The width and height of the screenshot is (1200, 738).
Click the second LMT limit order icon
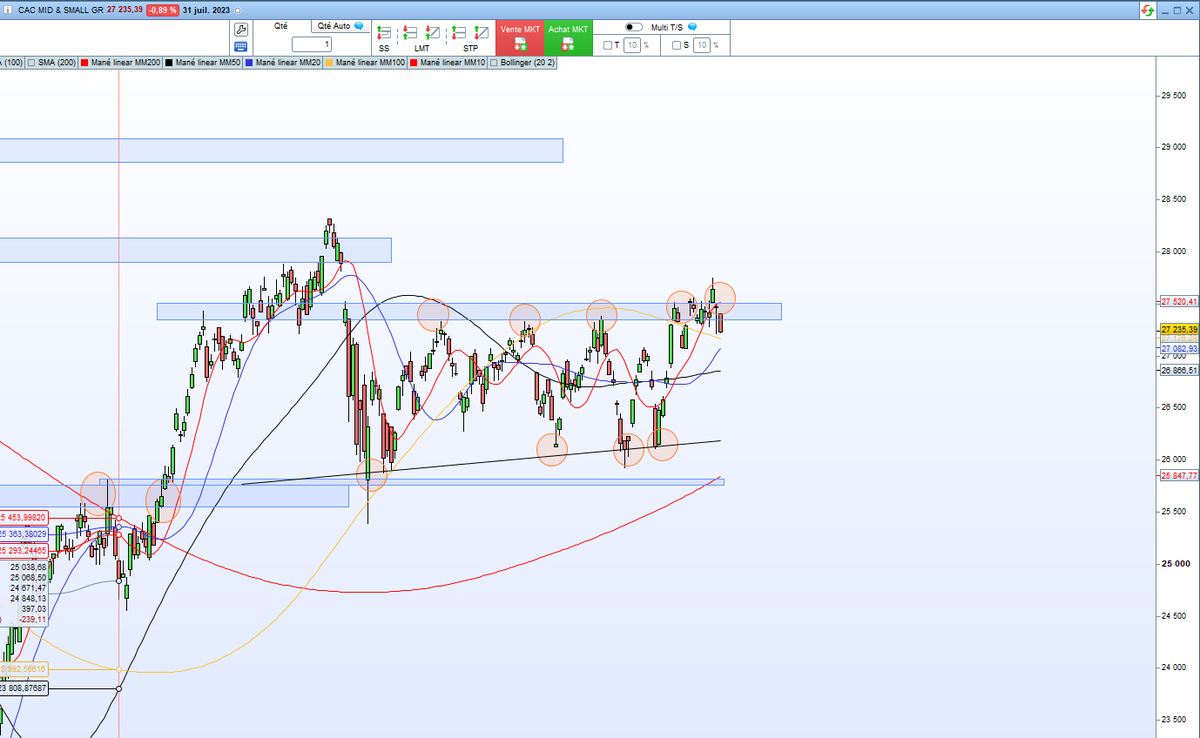pyautogui.click(x=433, y=31)
